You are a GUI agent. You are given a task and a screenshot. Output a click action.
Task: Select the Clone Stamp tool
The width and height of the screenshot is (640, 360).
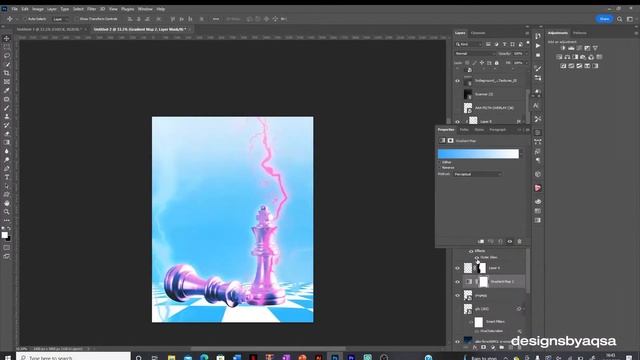7,116
